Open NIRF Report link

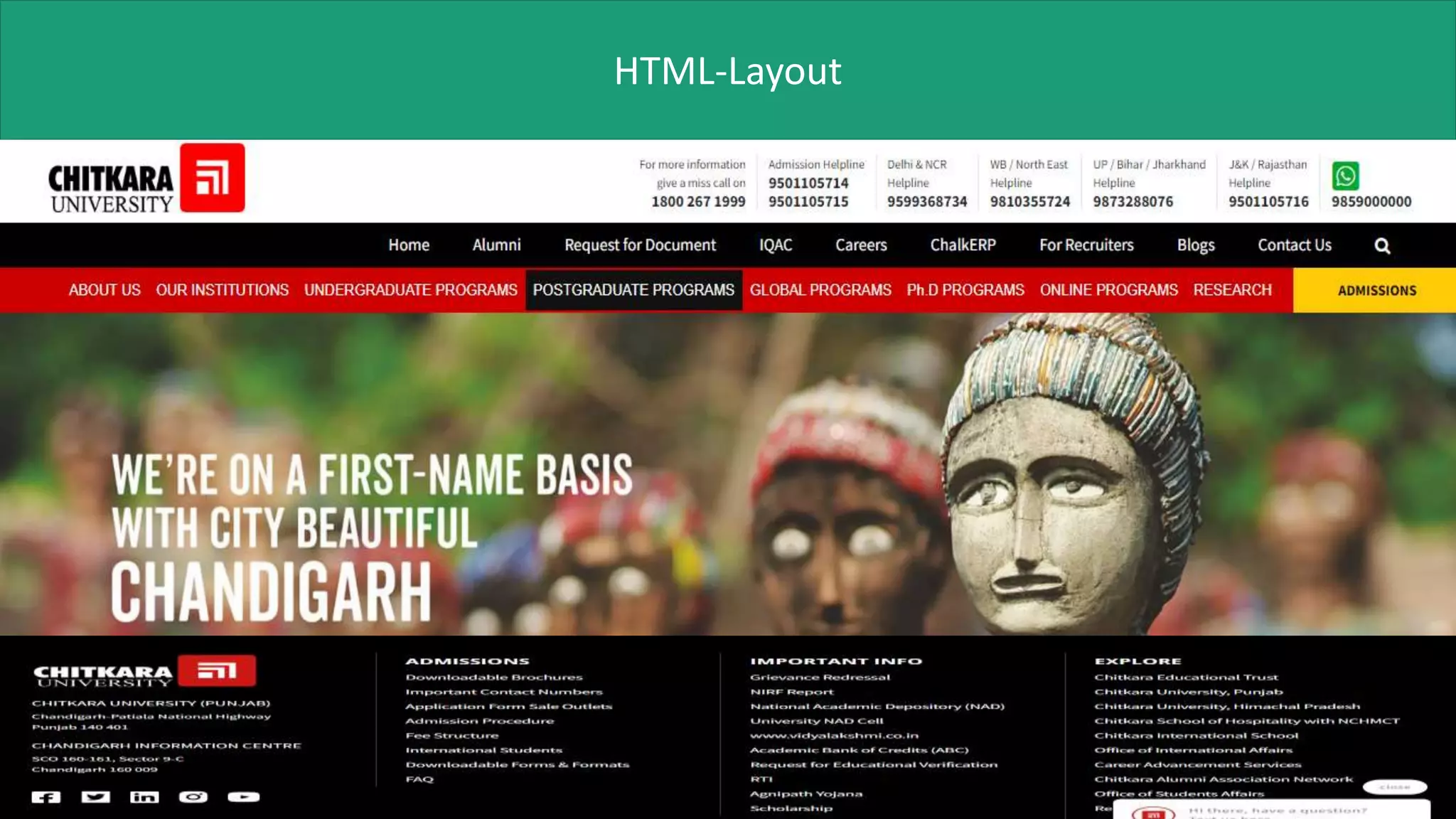(x=792, y=692)
